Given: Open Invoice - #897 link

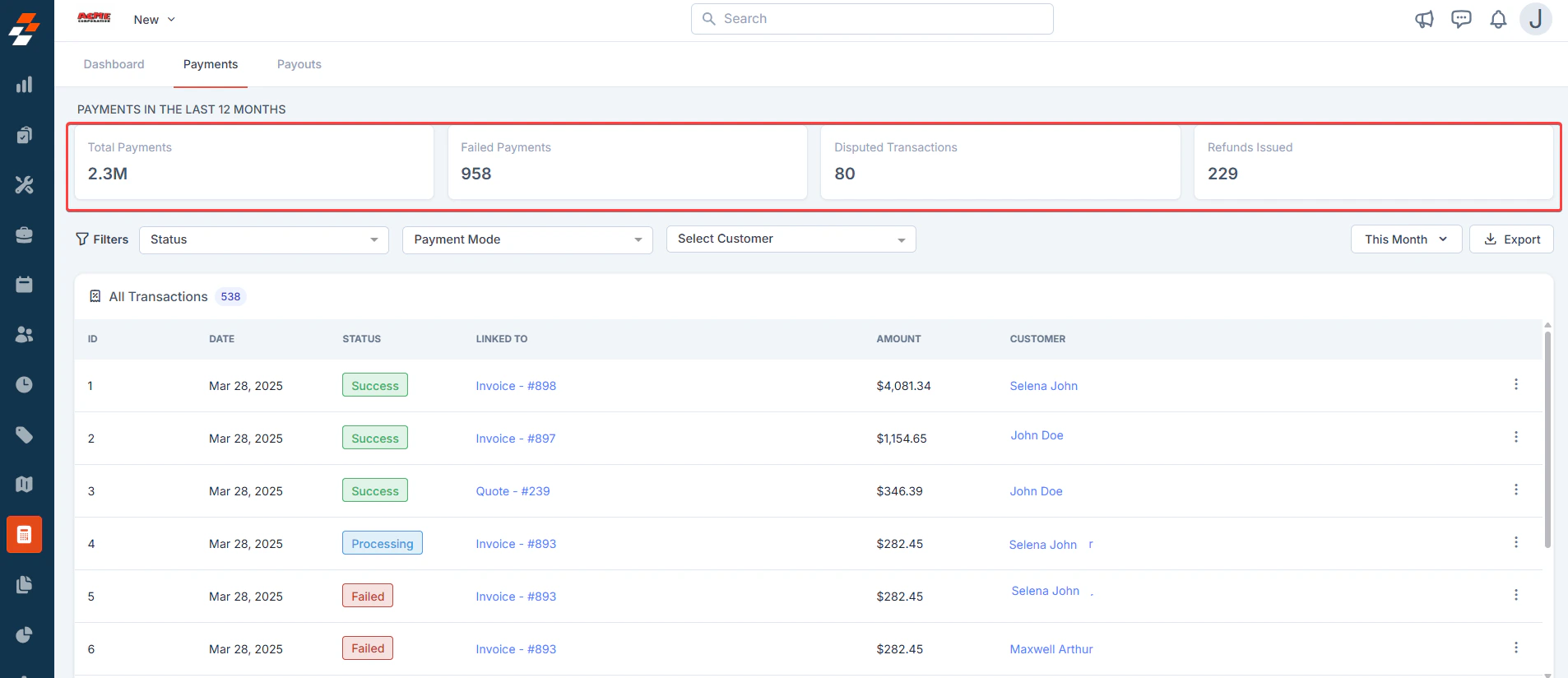Looking at the screenshot, I should 516,439.
